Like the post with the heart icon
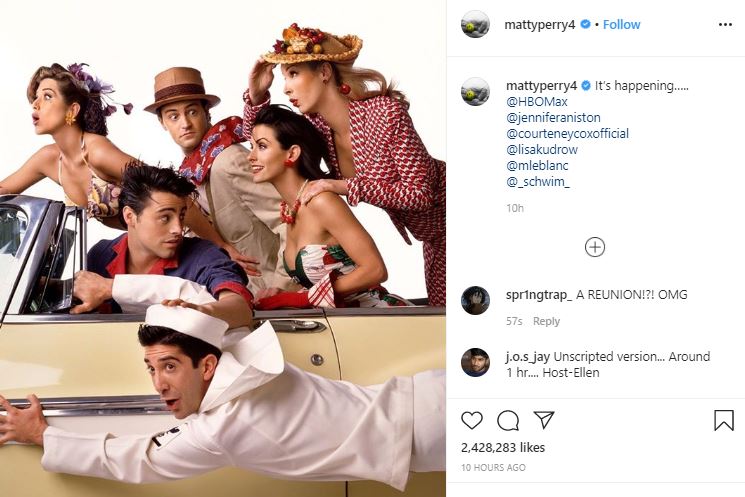 [x=472, y=421]
